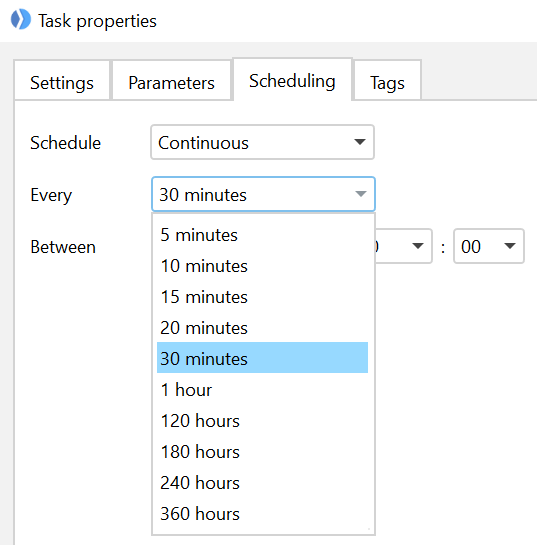Open the Parameters tab
Screen dimensions: 537x545
pos(171,80)
